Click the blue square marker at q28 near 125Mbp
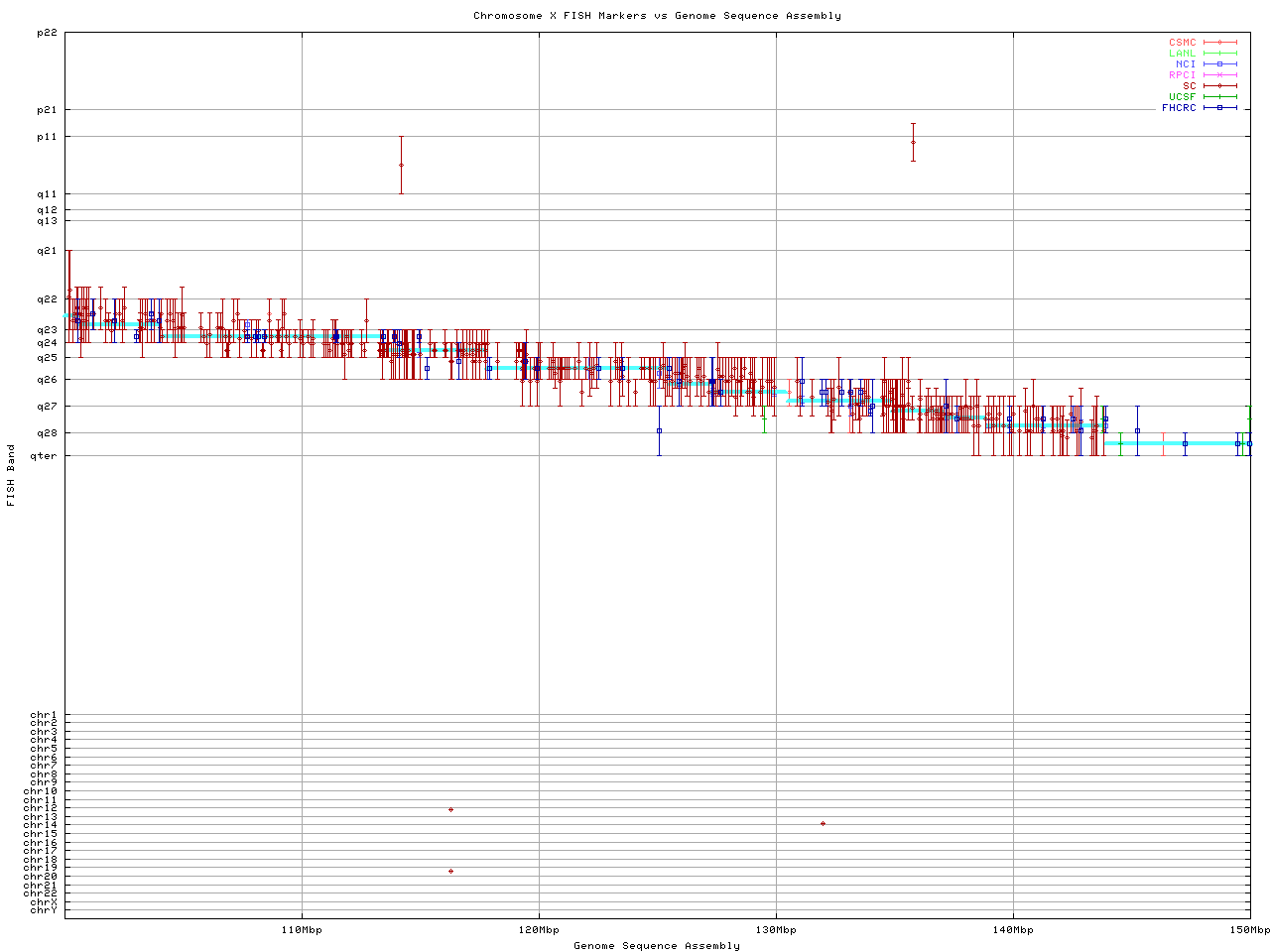The width and height of the screenshot is (1270, 952). click(x=659, y=430)
